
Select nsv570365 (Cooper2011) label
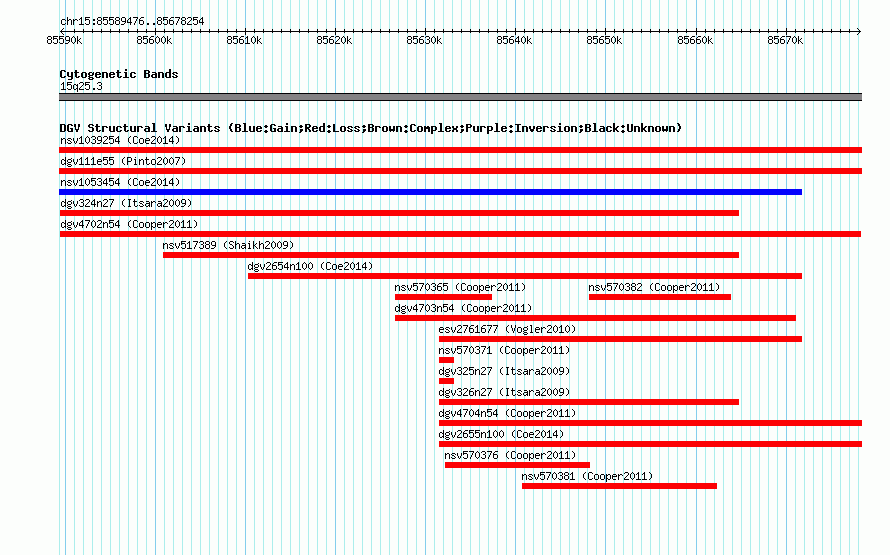(460, 287)
